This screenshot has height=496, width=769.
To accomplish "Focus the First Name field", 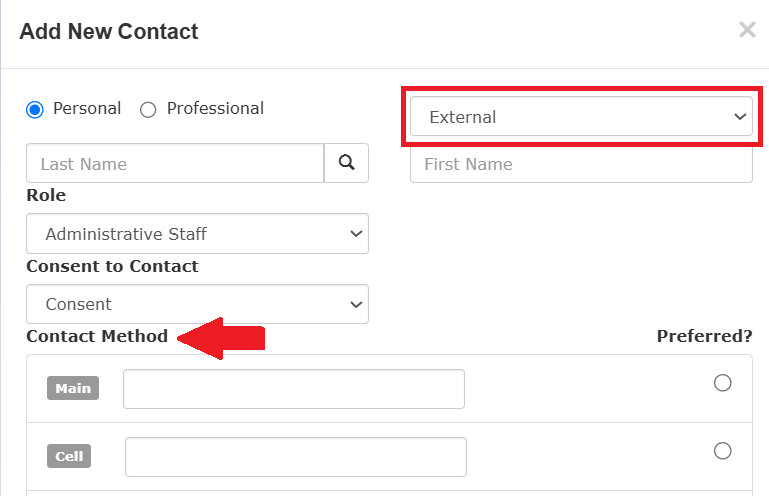I will 581,164.
